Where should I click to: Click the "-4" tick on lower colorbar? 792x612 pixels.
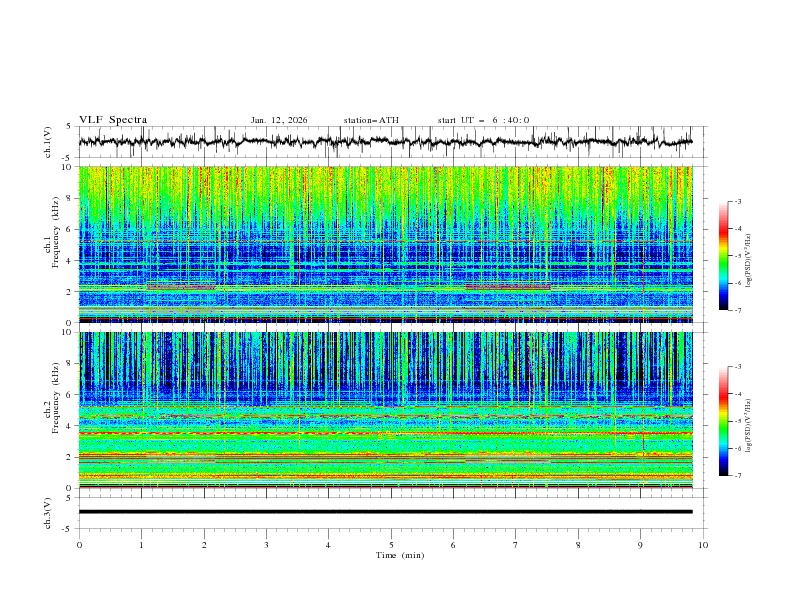(737, 394)
